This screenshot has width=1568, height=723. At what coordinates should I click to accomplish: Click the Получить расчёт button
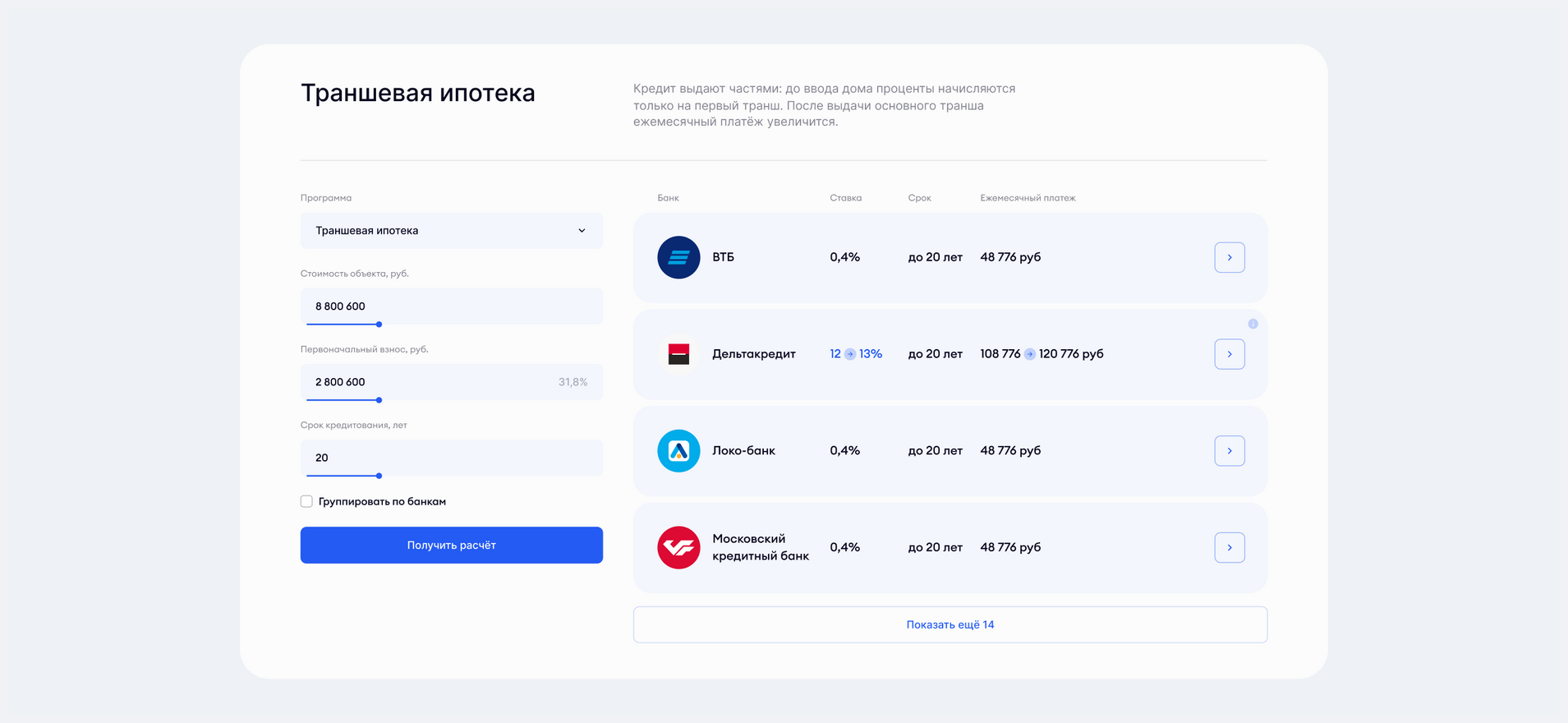pyautogui.click(x=452, y=546)
